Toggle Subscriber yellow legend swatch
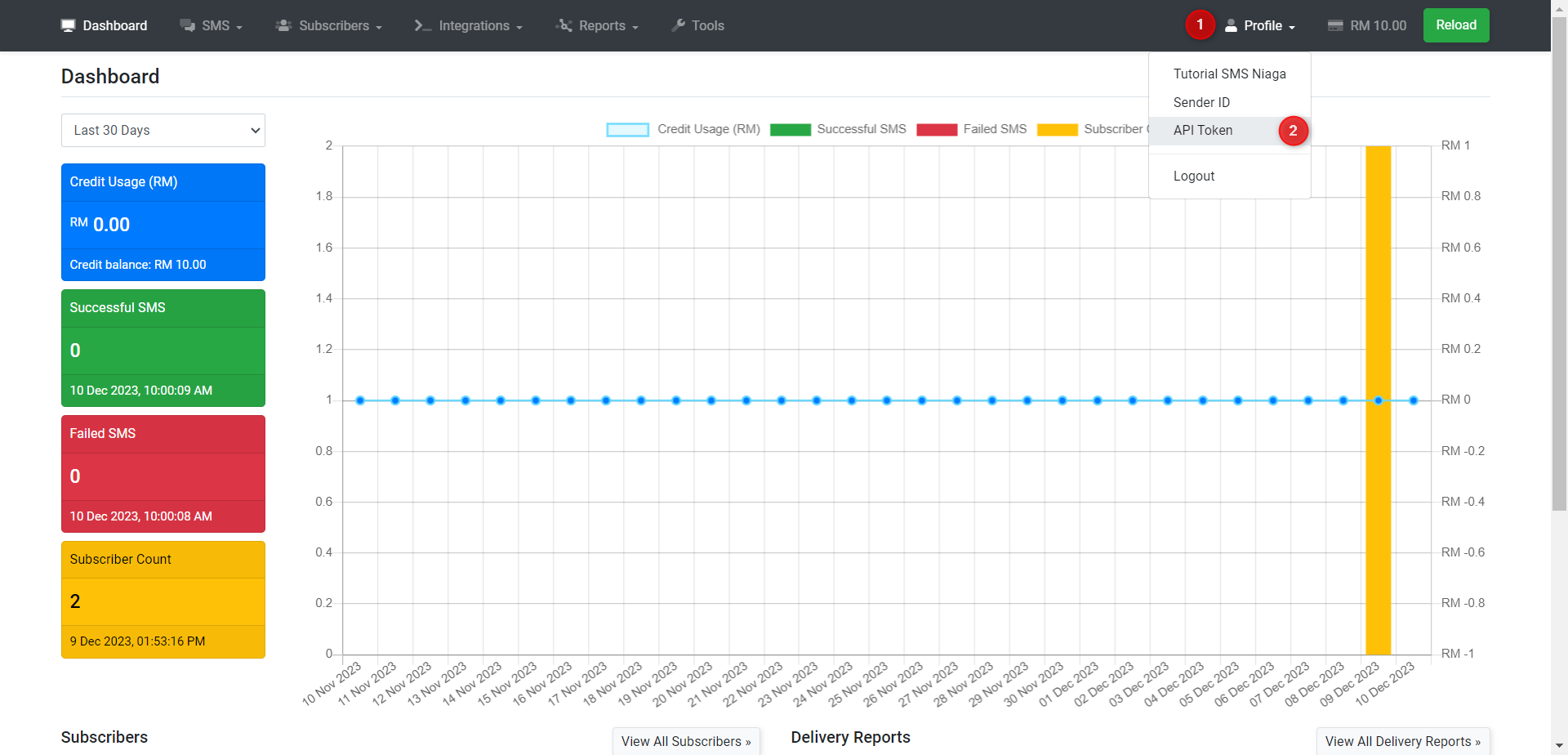 1058,129
